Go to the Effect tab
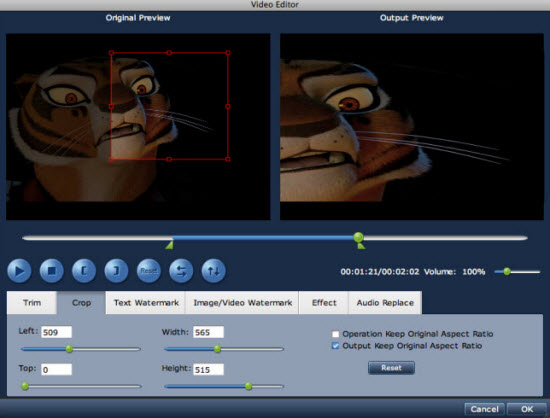This screenshot has height=418, width=550. tap(324, 303)
